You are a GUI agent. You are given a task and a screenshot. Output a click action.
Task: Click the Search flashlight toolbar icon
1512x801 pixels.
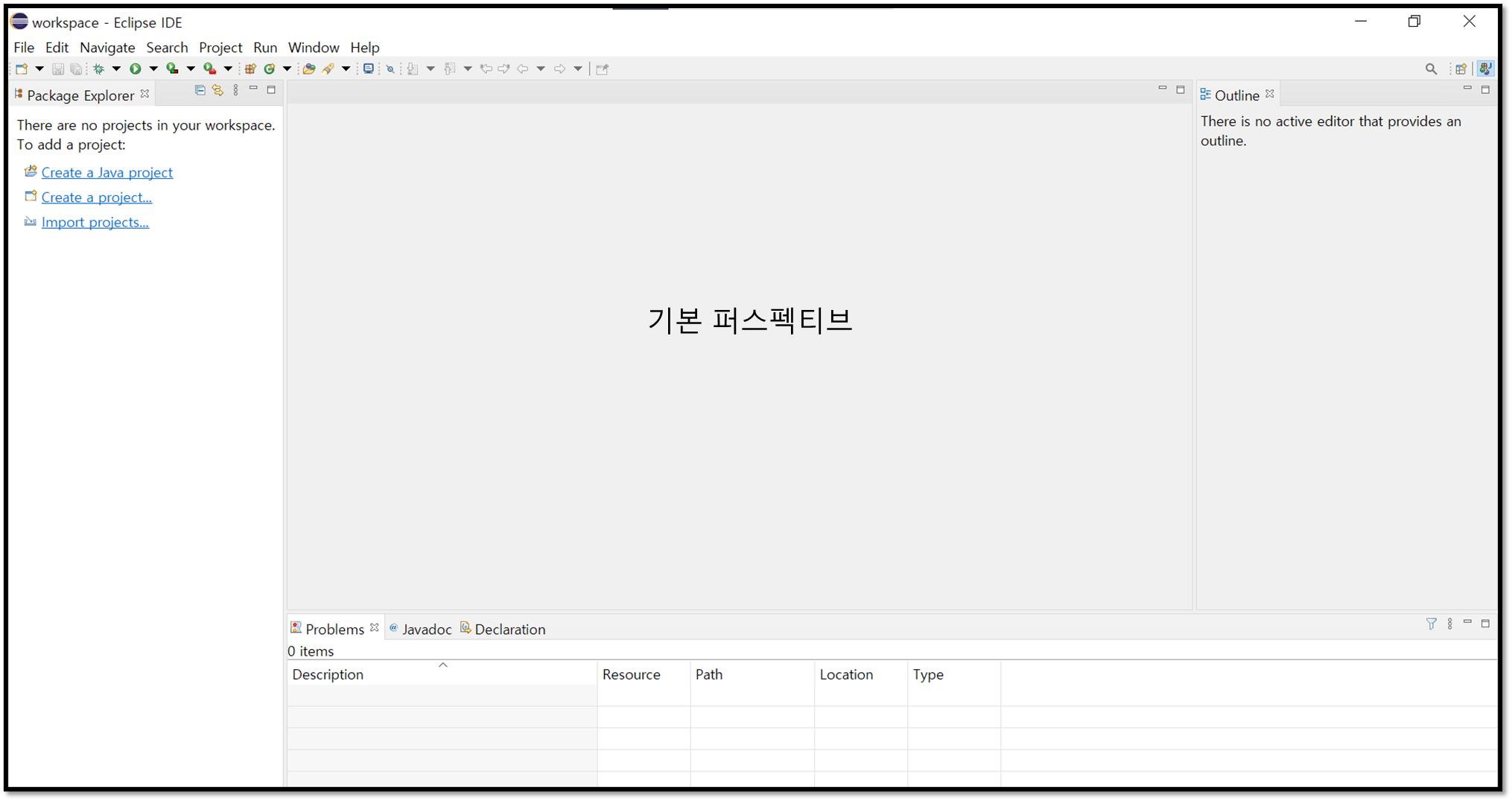[328, 69]
